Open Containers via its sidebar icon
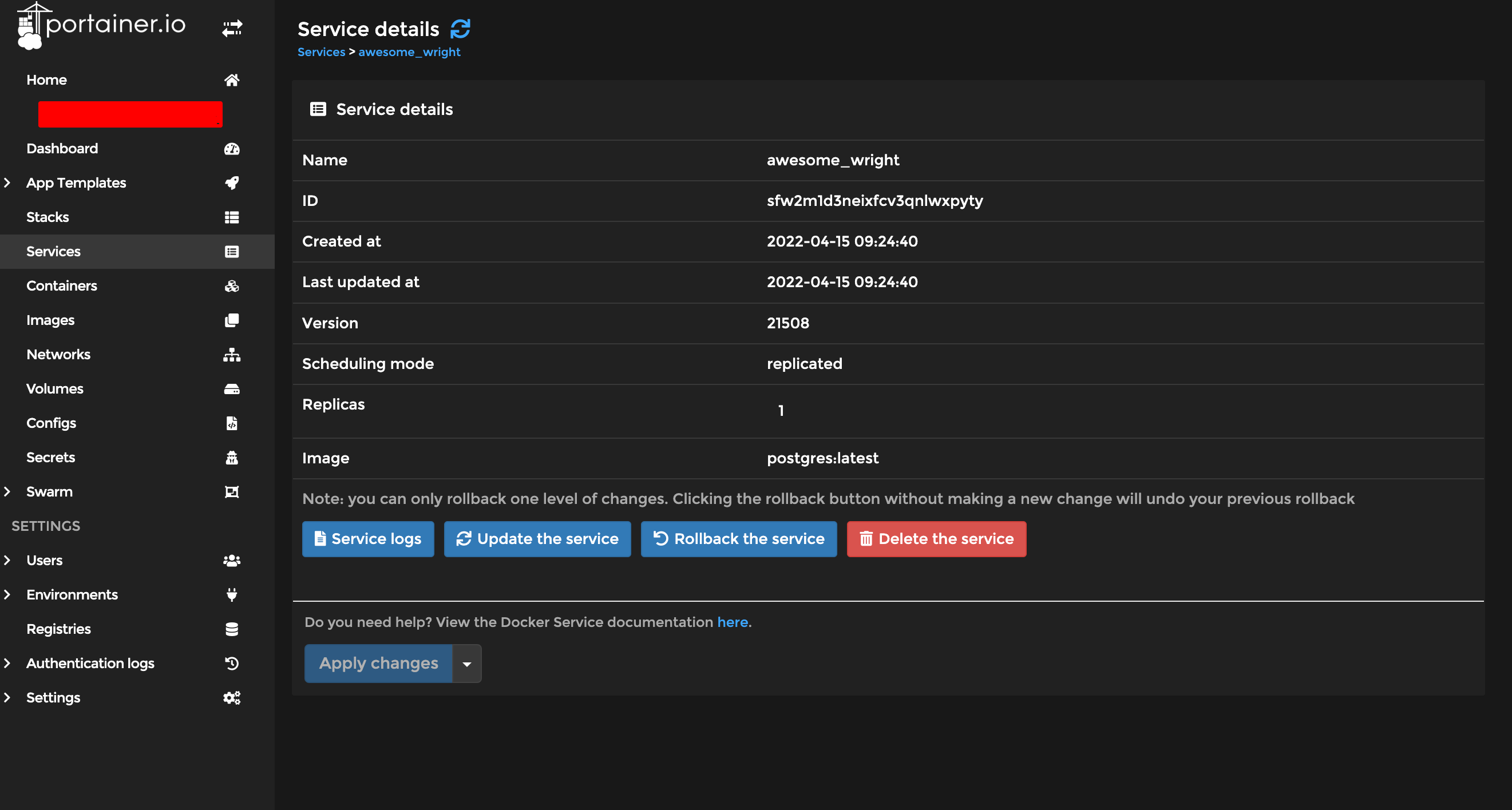This screenshot has width=1512, height=810. [232, 285]
